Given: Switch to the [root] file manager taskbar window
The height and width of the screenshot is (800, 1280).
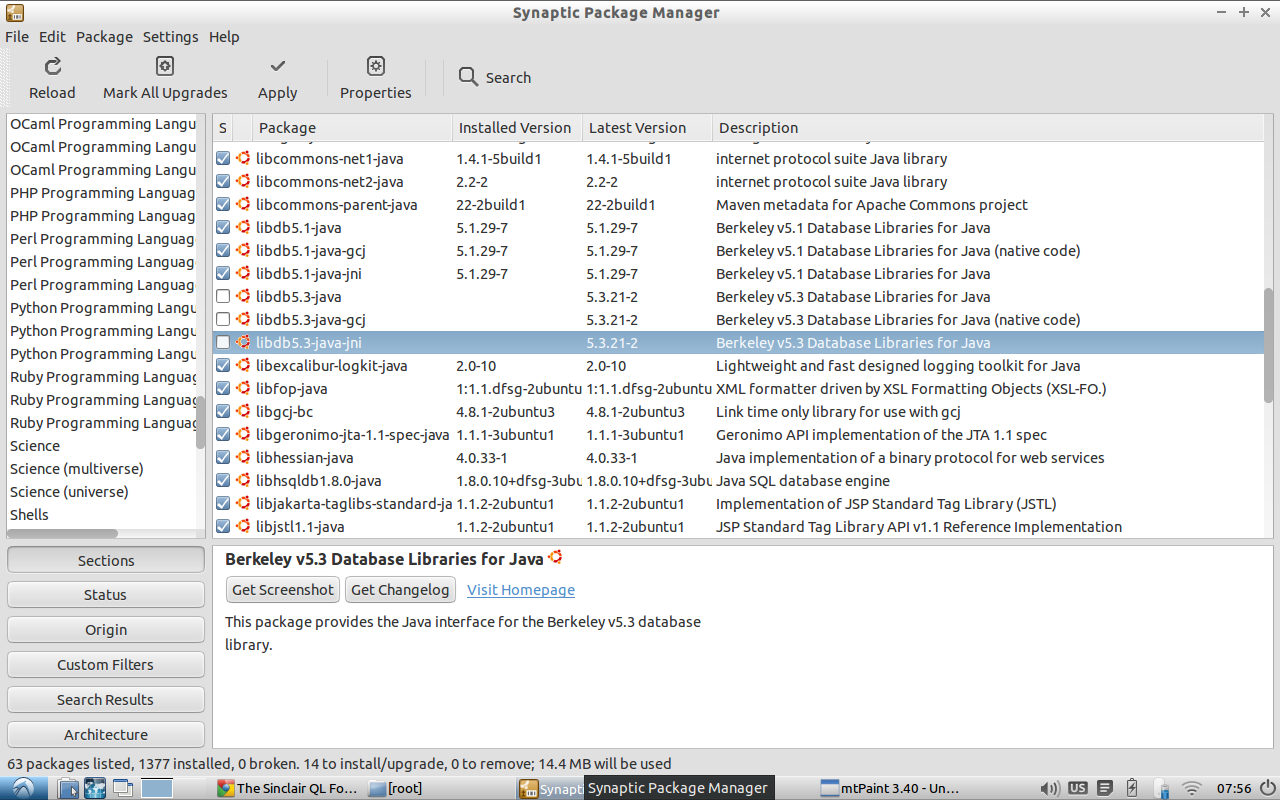Looking at the screenshot, I should [x=439, y=788].
